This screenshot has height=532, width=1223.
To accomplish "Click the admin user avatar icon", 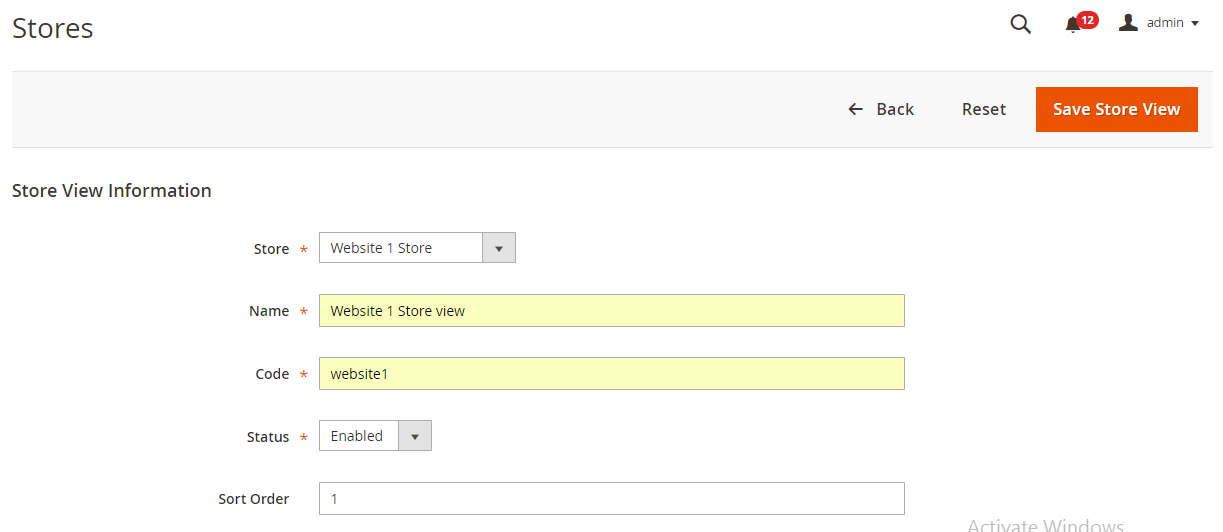I will click(1129, 22).
